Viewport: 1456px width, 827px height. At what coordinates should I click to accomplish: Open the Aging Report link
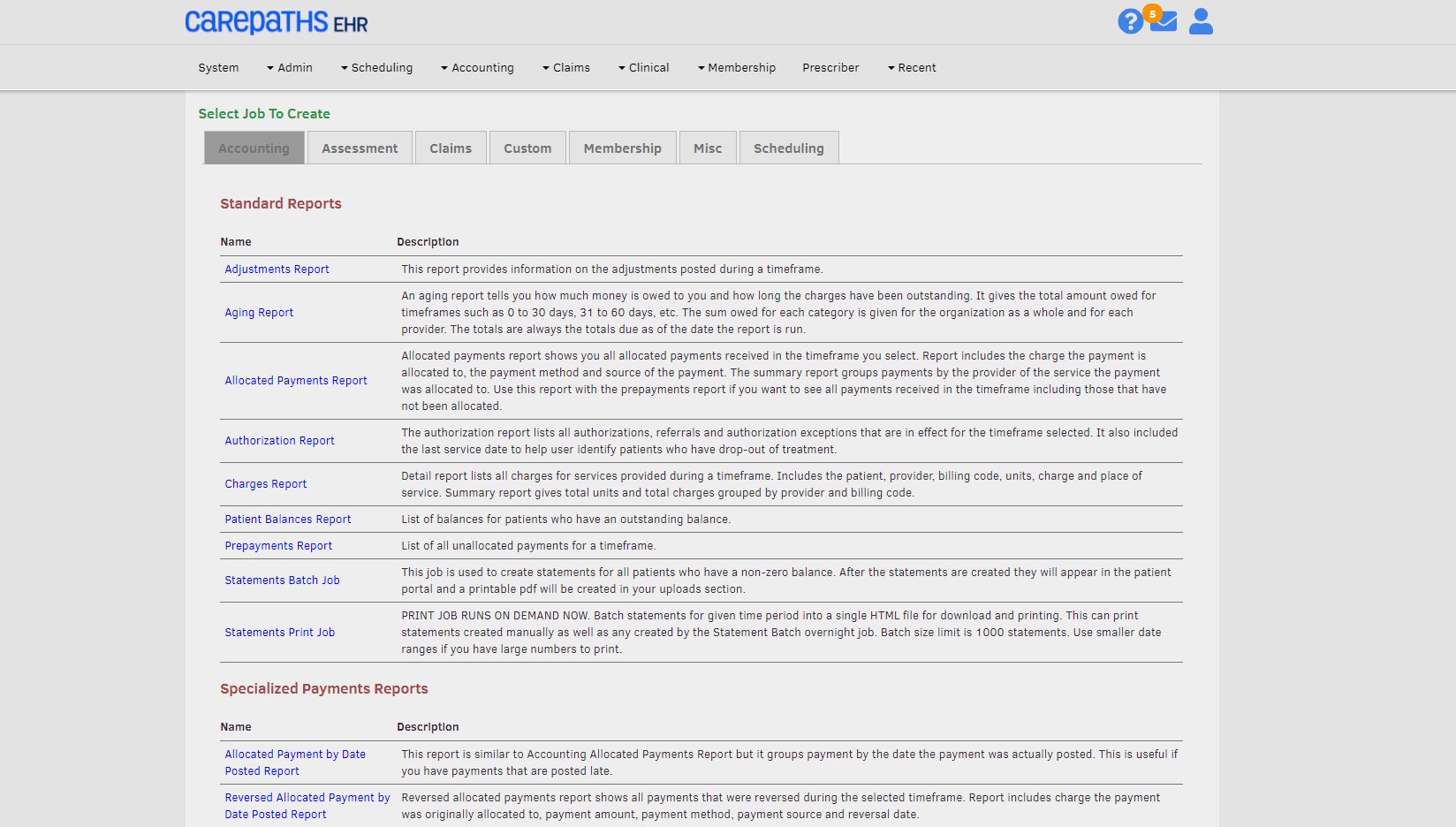click(259, 313)
